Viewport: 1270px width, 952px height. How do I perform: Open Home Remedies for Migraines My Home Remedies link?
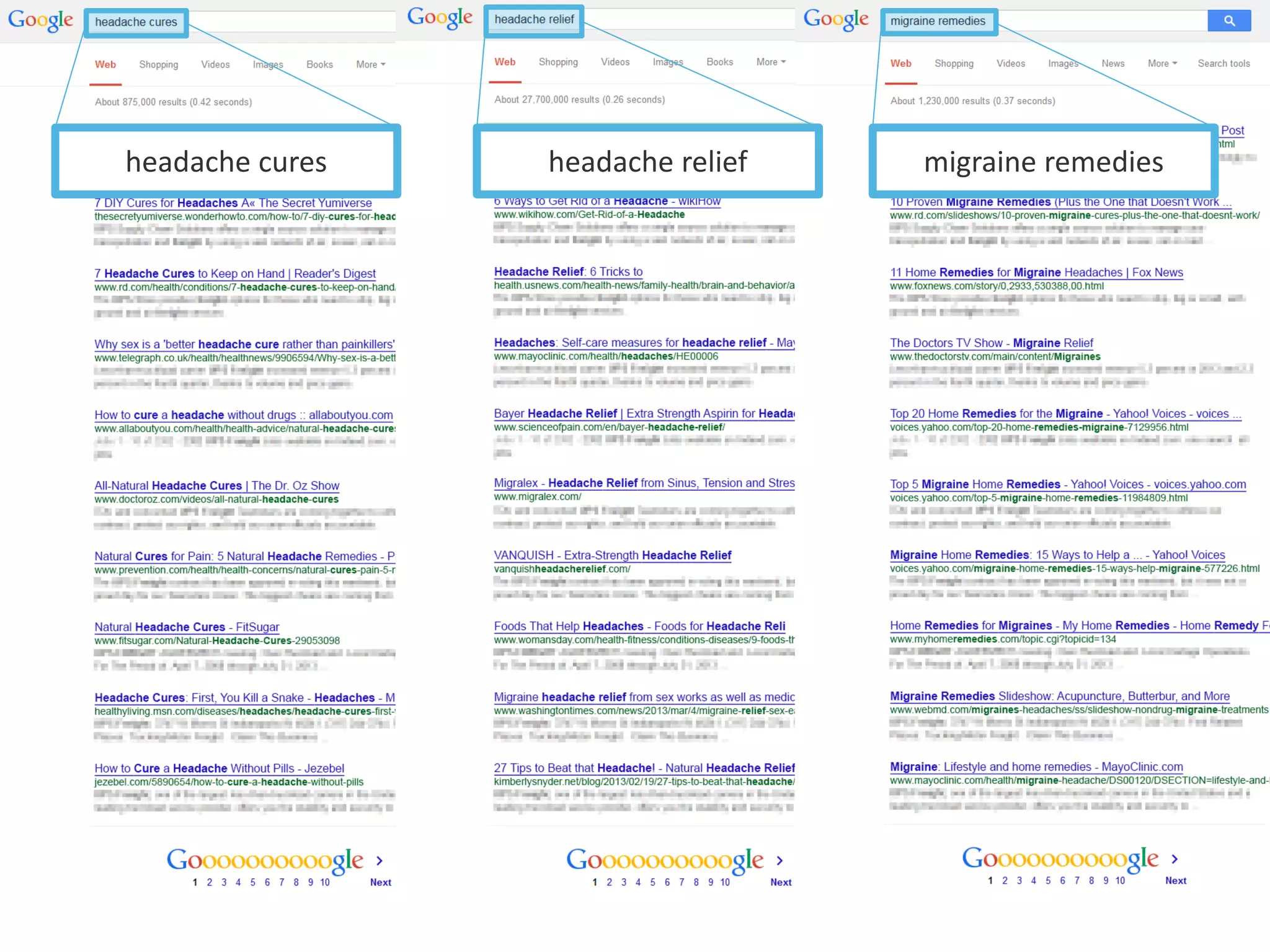click(x=1080, y=625)
